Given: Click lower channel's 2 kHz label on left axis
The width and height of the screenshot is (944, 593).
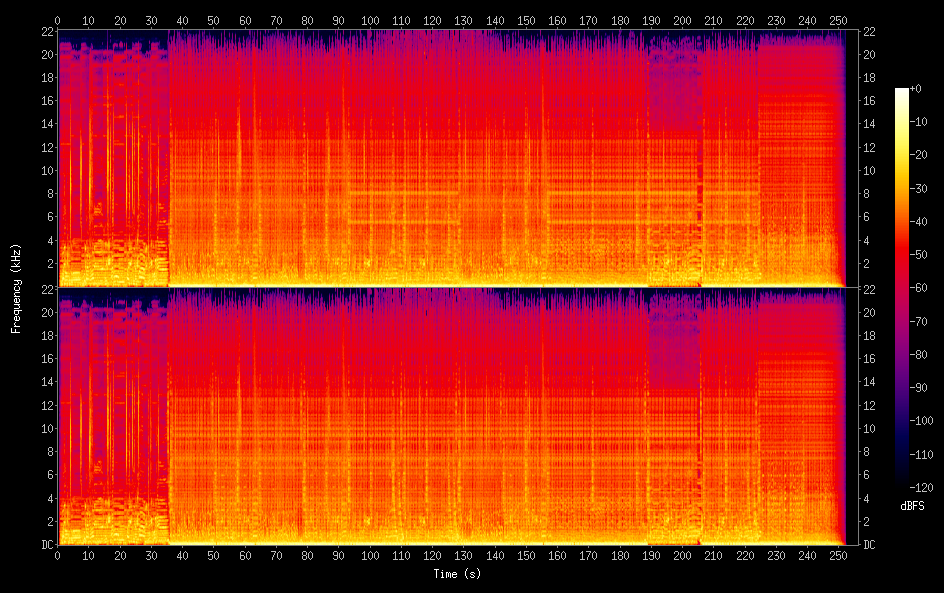Looking at the screenshot, I should tap(47, 521).
